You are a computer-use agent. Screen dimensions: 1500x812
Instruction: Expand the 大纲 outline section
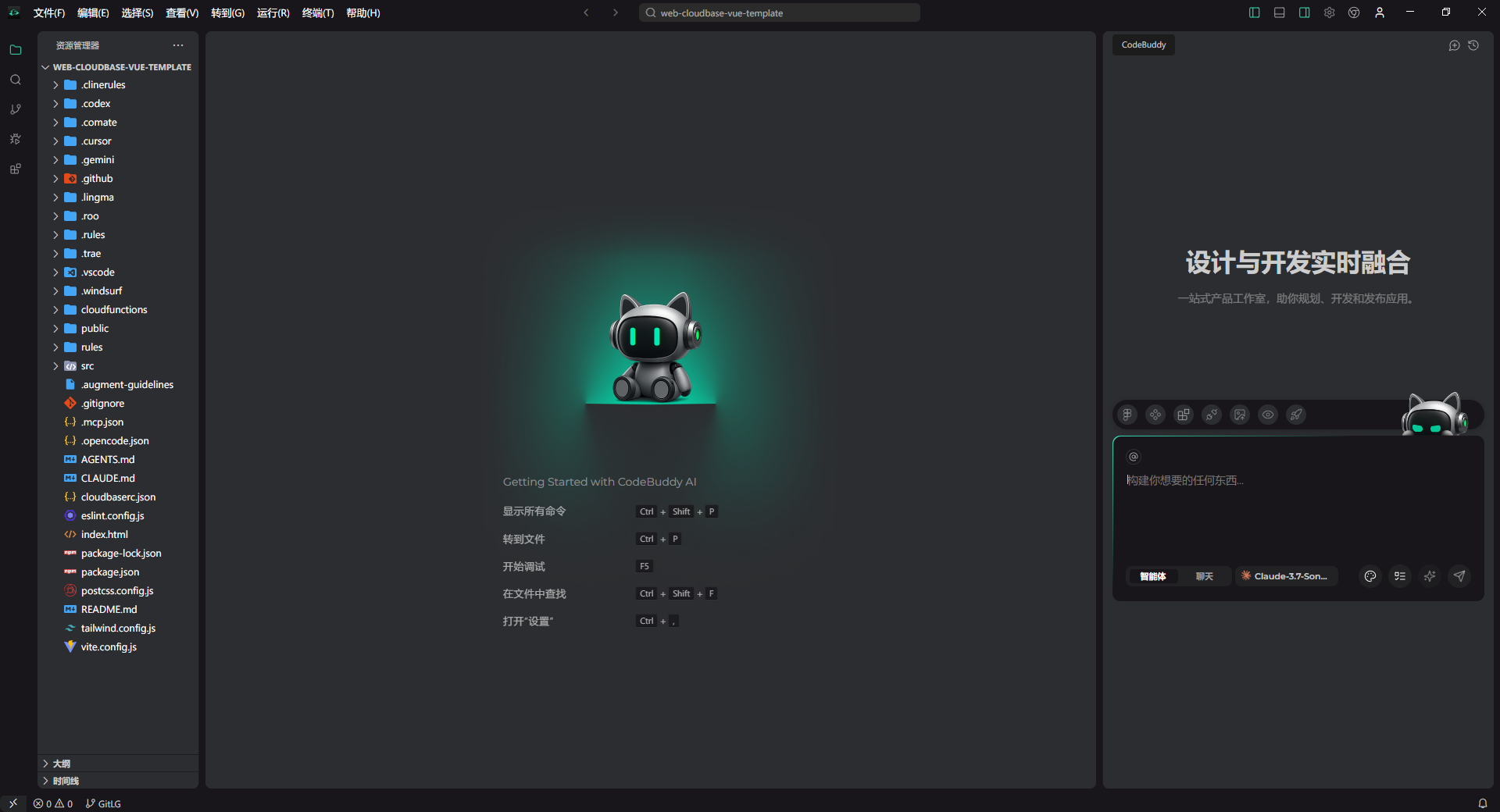click(x=118, y=764)
